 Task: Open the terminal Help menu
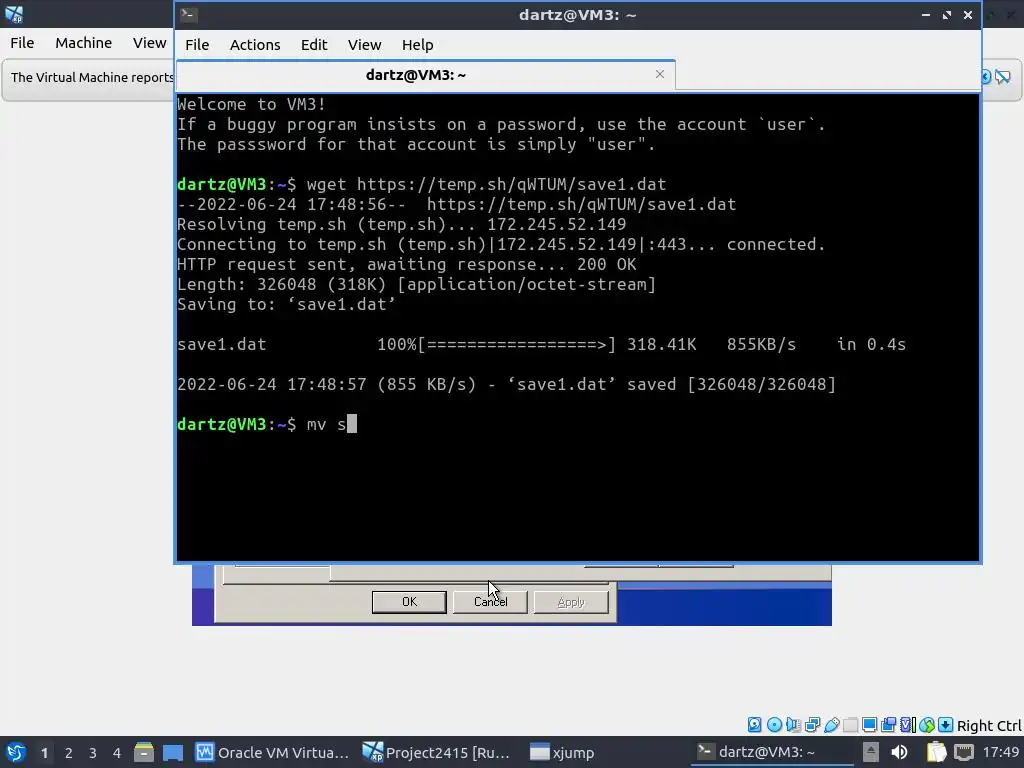(x=417, y=44)
